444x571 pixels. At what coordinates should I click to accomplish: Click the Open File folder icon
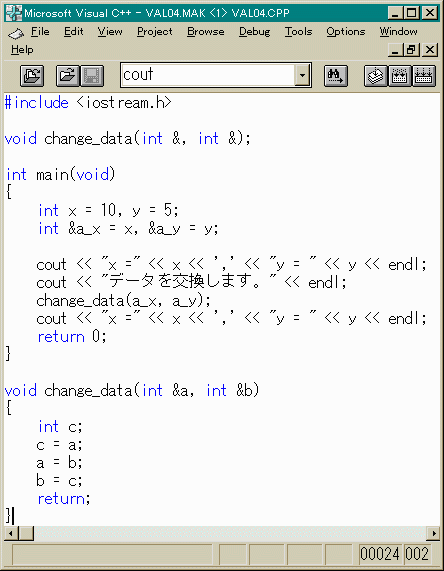pos(68,76)
